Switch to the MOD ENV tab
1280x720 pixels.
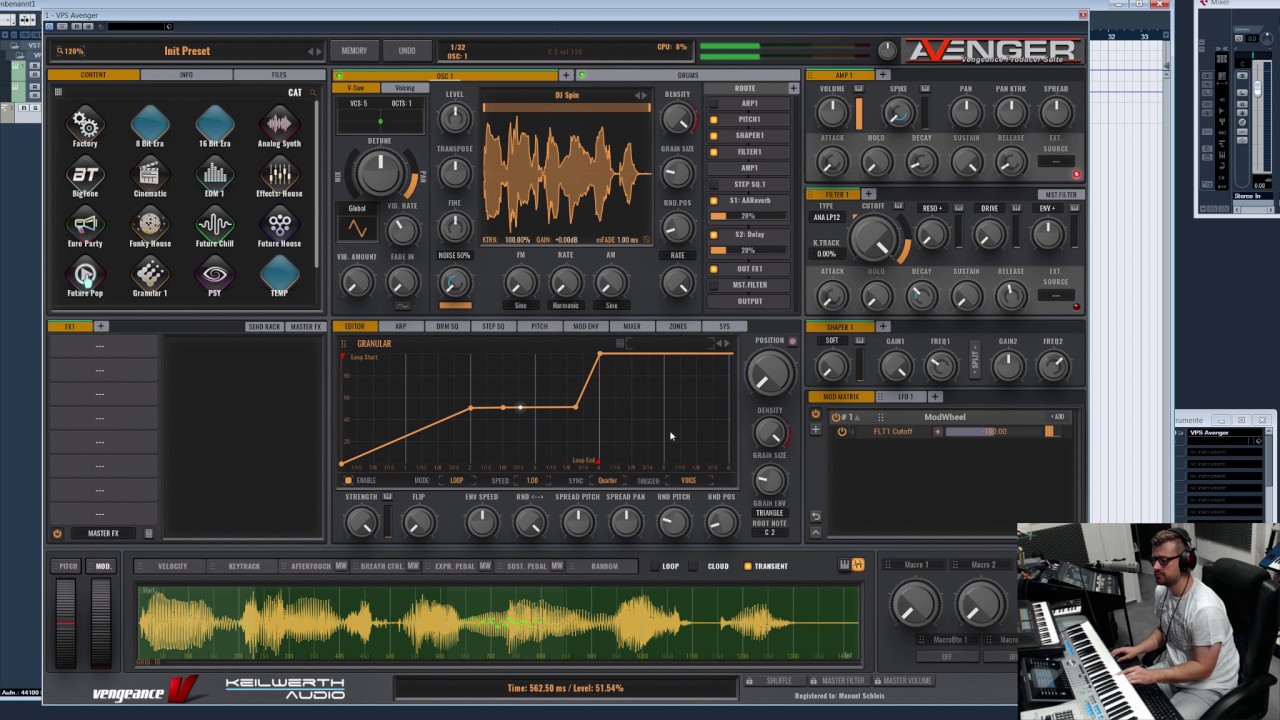586,326
